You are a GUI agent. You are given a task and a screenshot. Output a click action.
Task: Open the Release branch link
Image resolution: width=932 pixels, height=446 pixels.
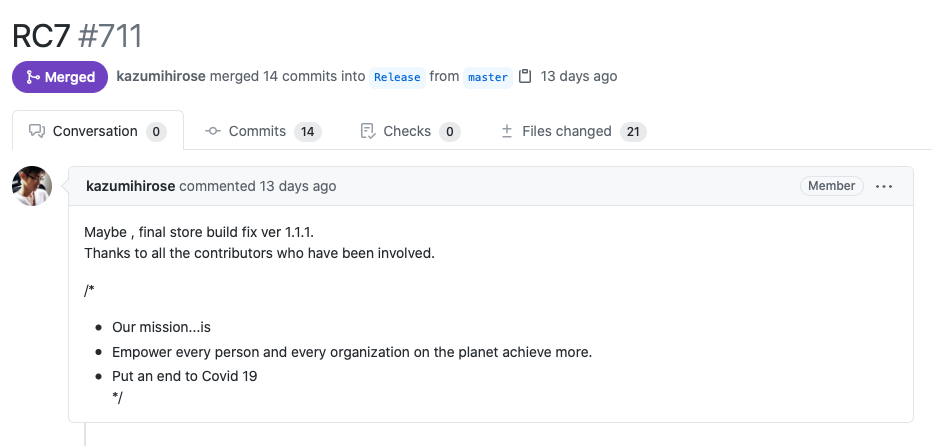click(x=397, y=77)
